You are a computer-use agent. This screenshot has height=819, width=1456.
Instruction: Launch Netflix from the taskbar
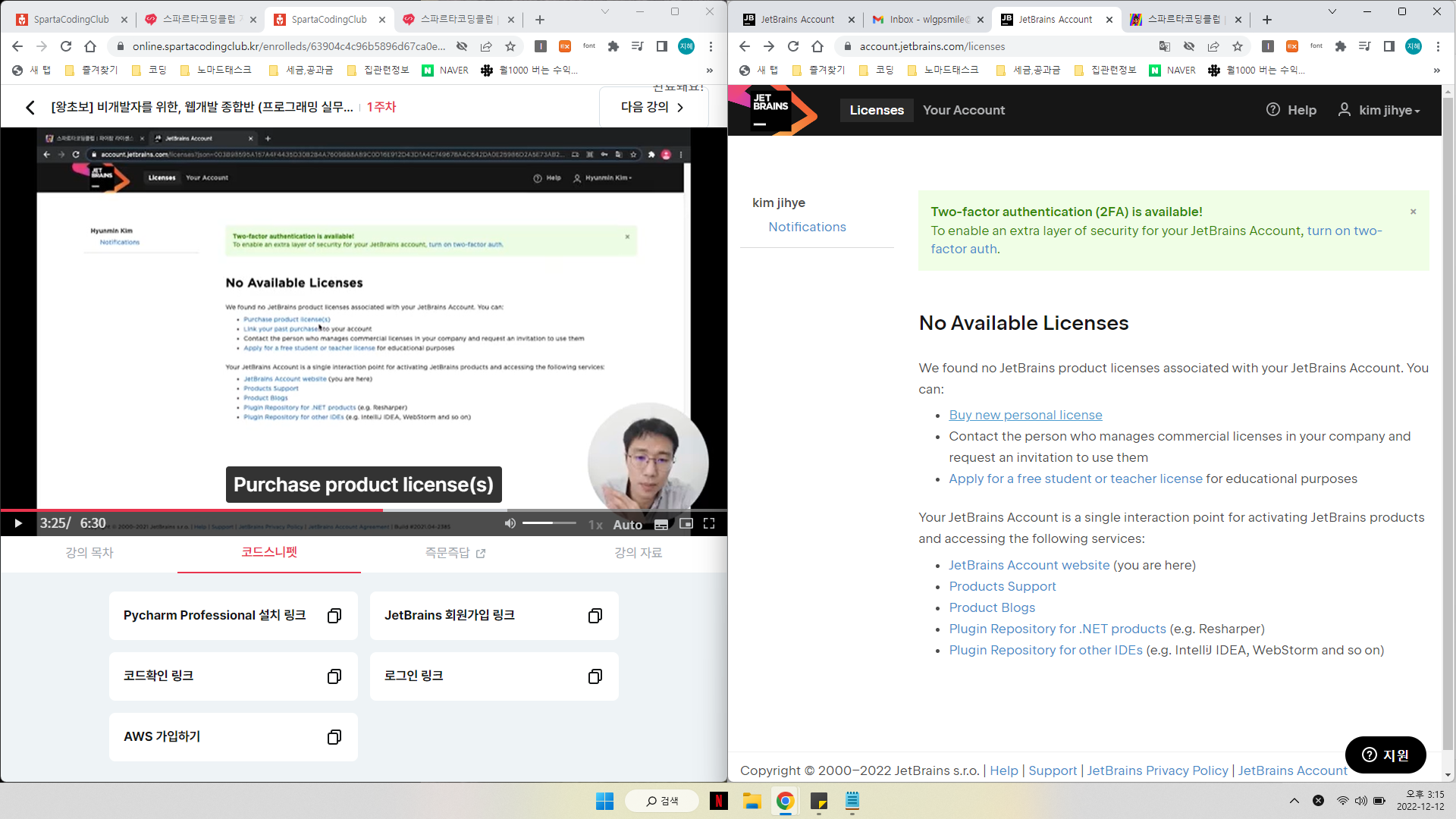point(719,801)
